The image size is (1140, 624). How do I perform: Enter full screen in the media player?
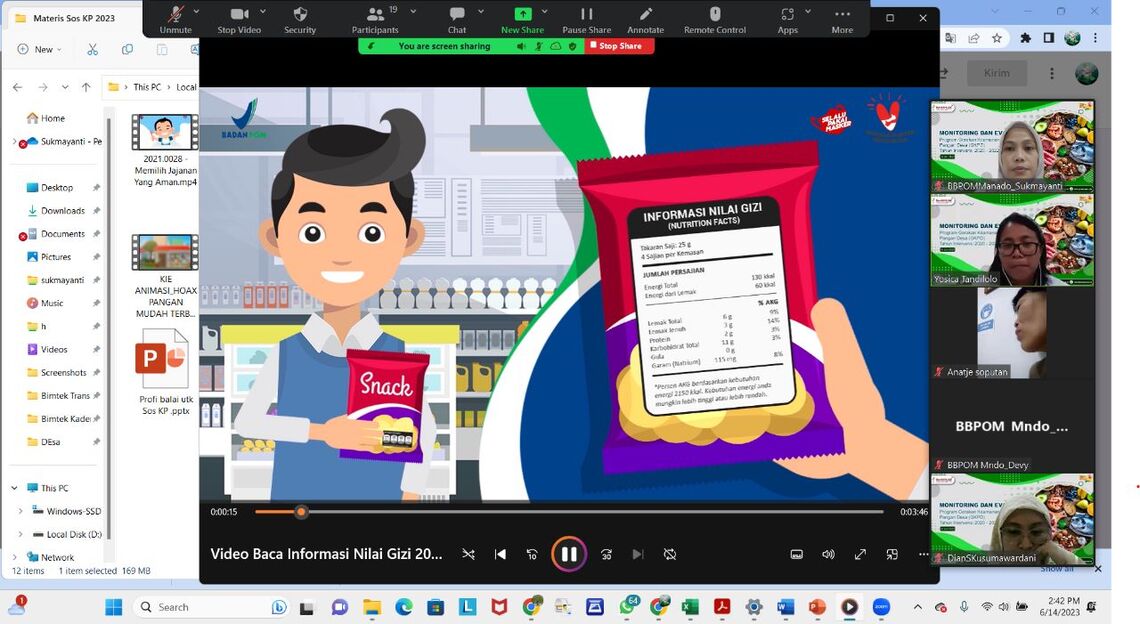click(x=860, y=554)
